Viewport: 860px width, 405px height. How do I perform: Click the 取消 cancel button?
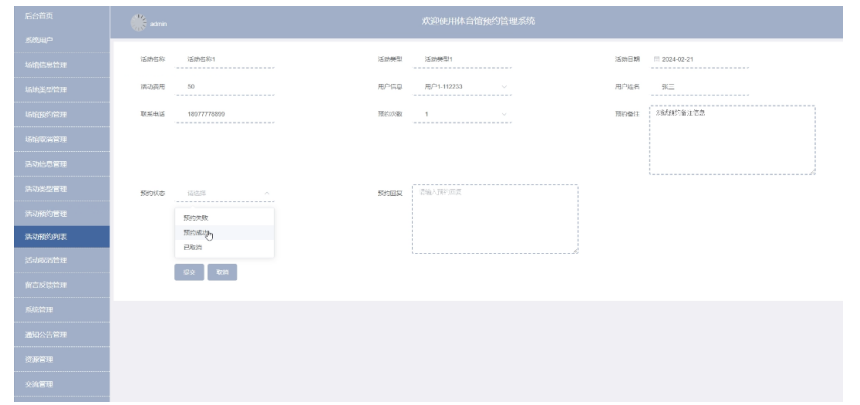[222, 272]
